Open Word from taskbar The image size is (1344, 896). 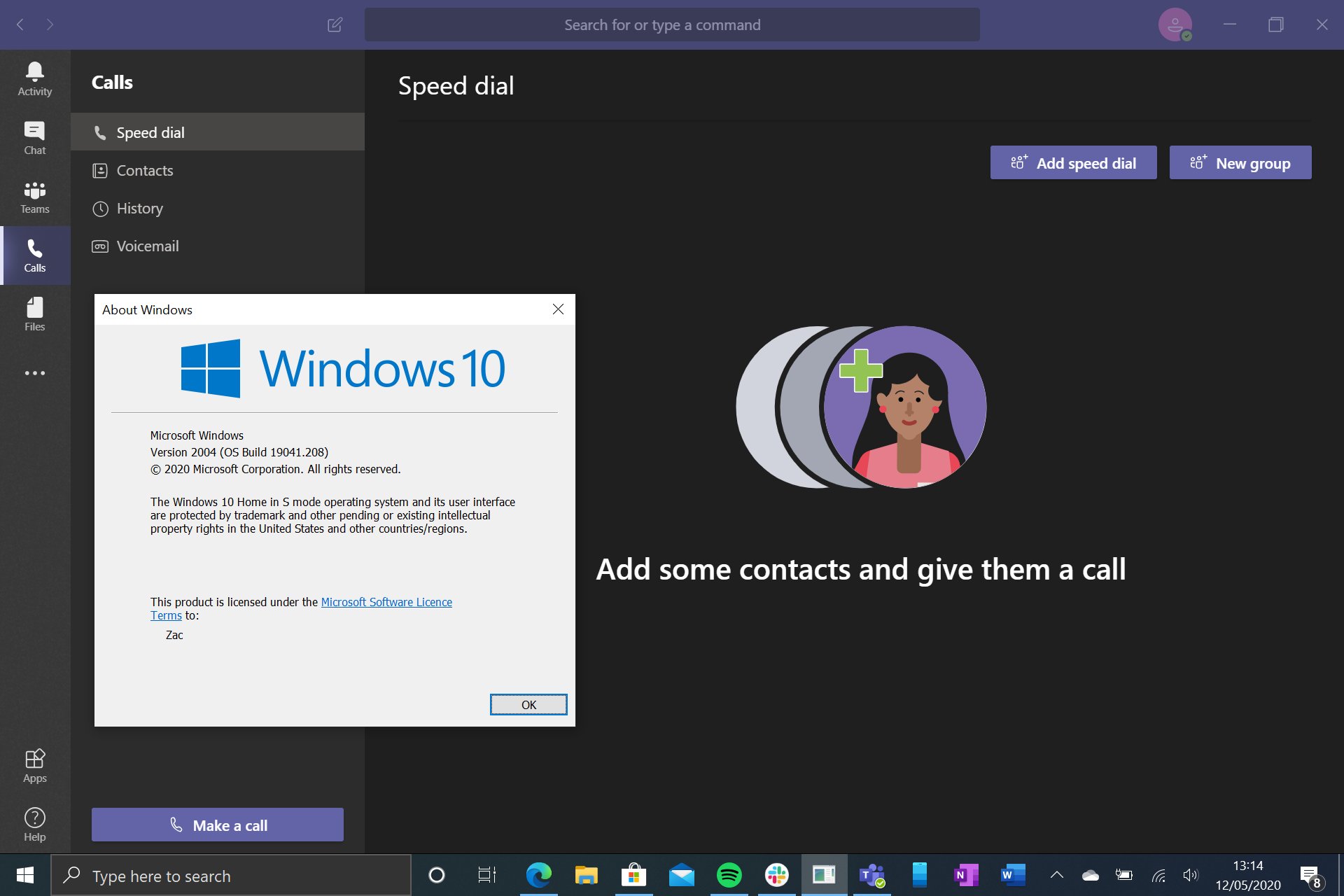pos(1014,875)
